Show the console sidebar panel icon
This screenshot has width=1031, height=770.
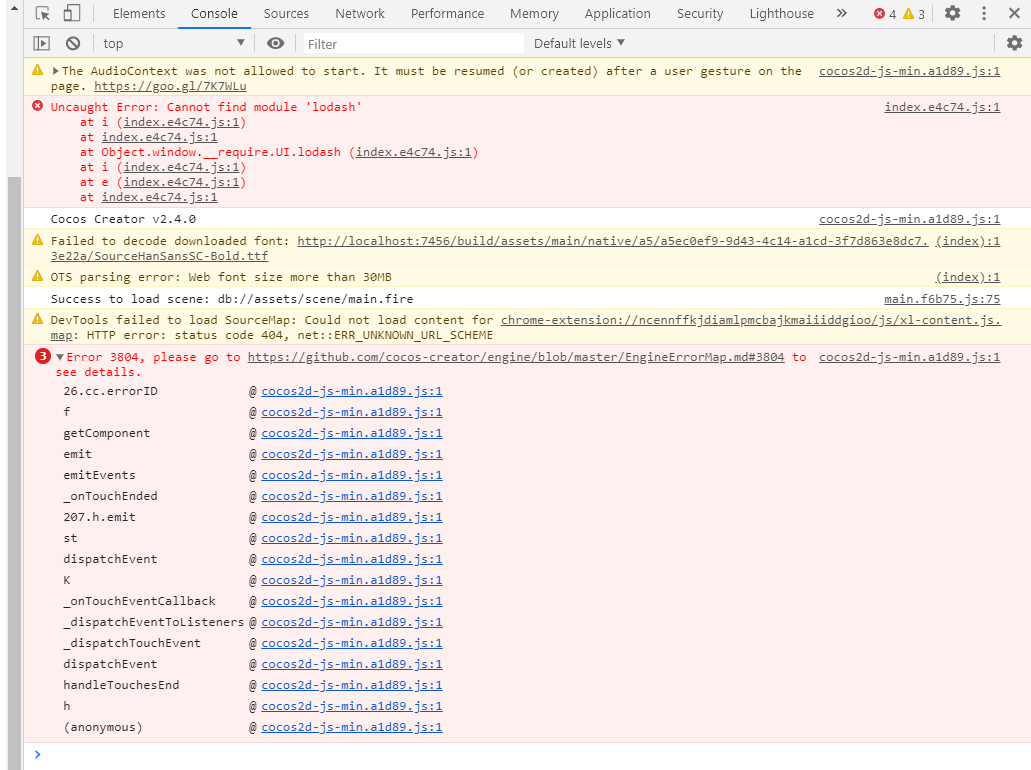pos(41,43)
